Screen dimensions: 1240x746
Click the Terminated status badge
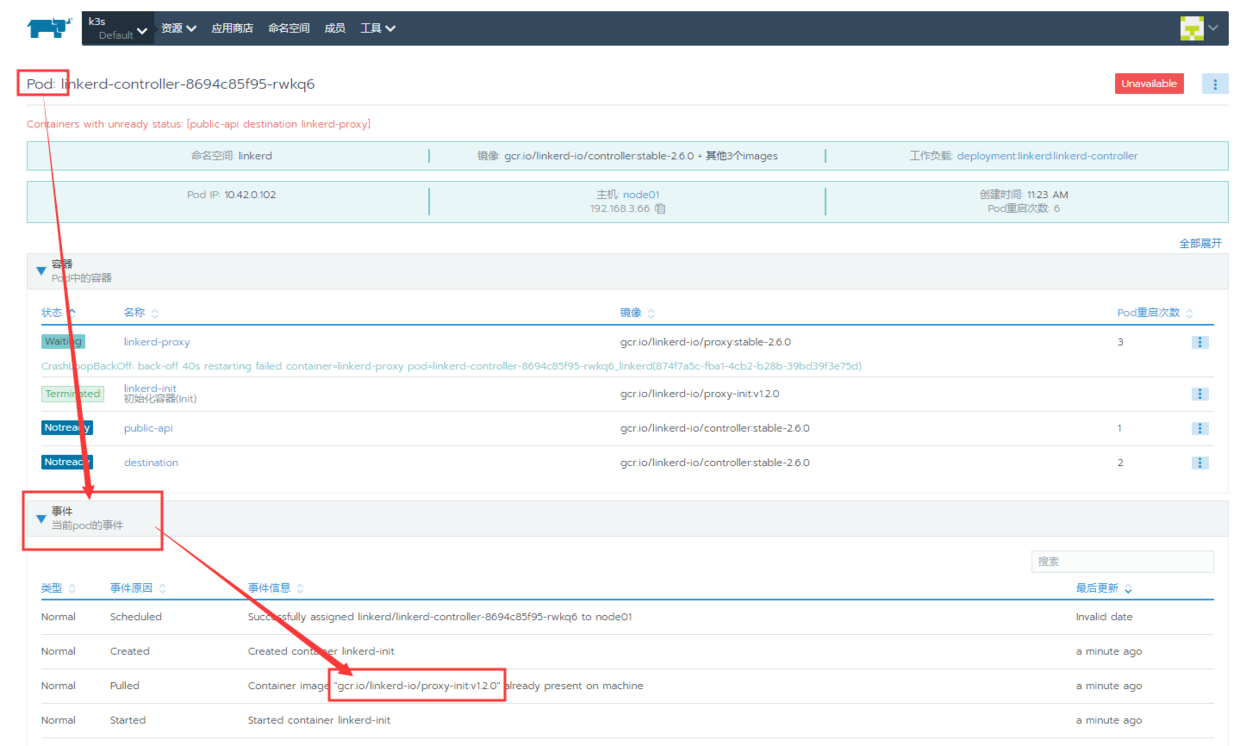tap(73, 394)
